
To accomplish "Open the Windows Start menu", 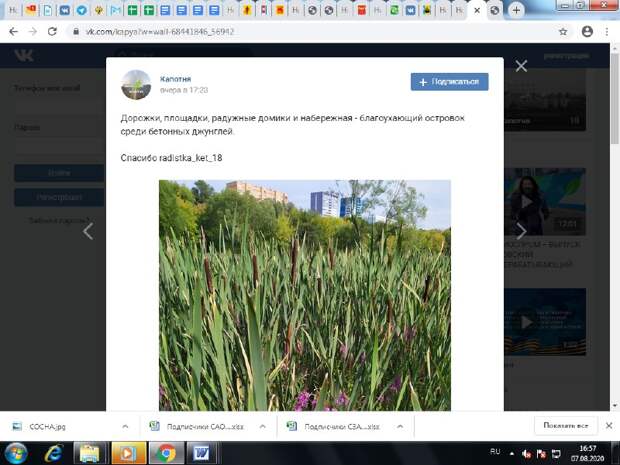I will [x=16, y=454].
